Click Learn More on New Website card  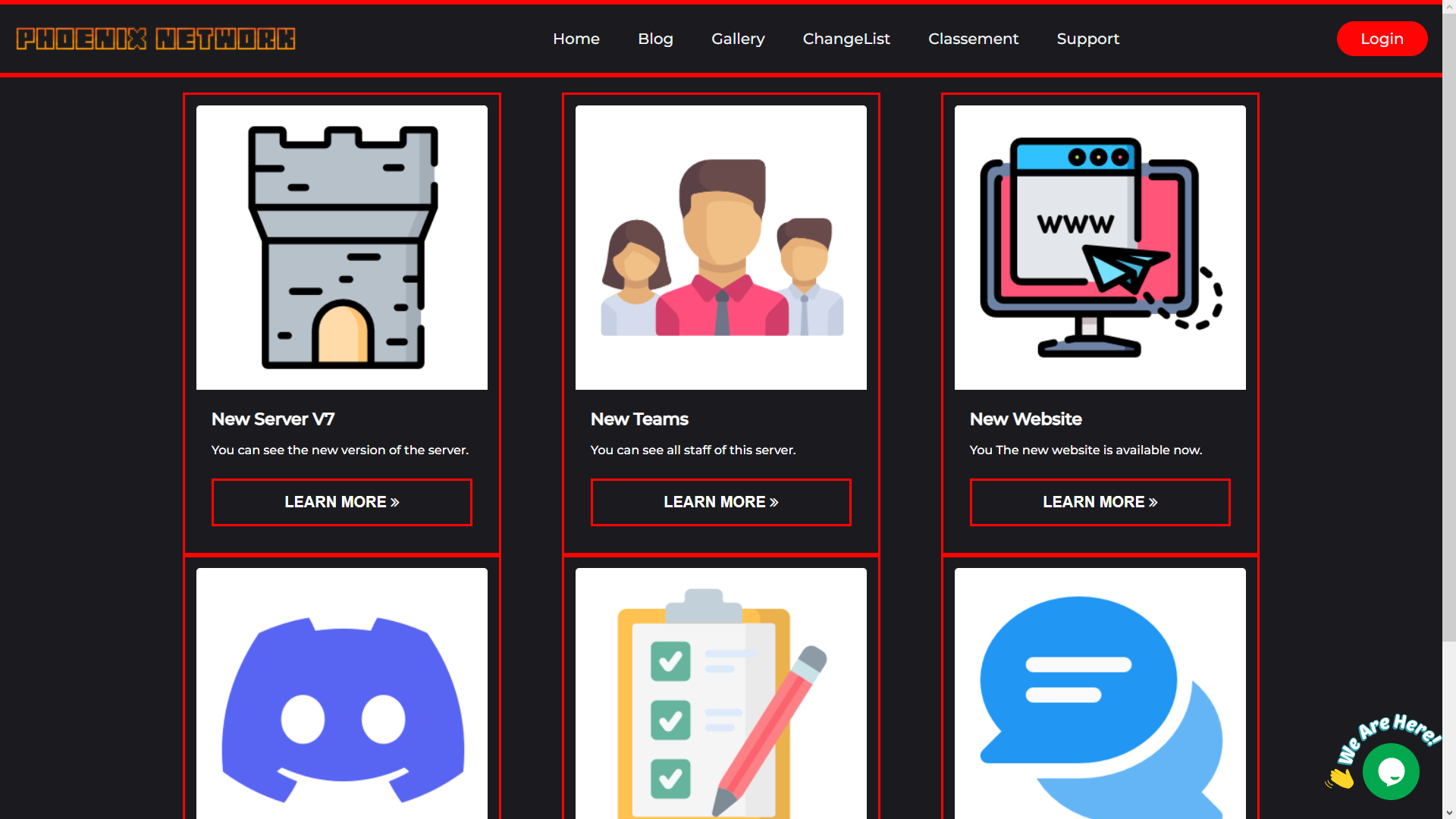pyautogui.click(x=1100, y=501)
